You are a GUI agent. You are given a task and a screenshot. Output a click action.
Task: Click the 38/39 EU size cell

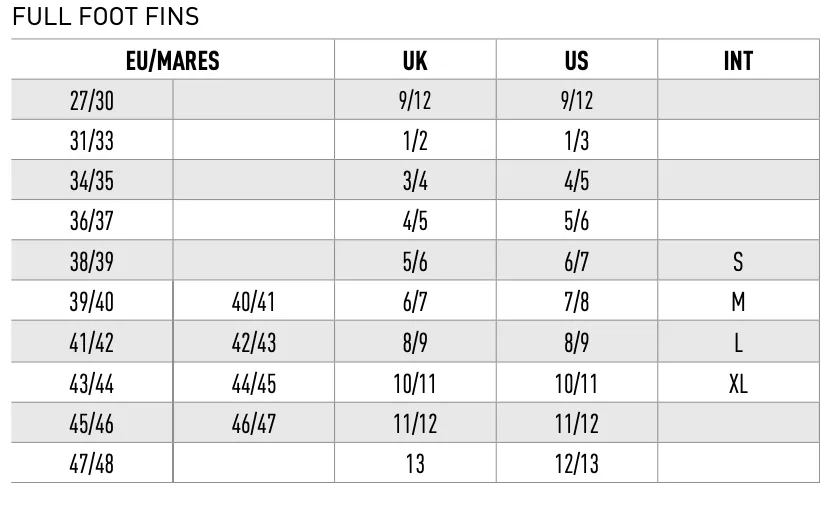coord(92,261)
